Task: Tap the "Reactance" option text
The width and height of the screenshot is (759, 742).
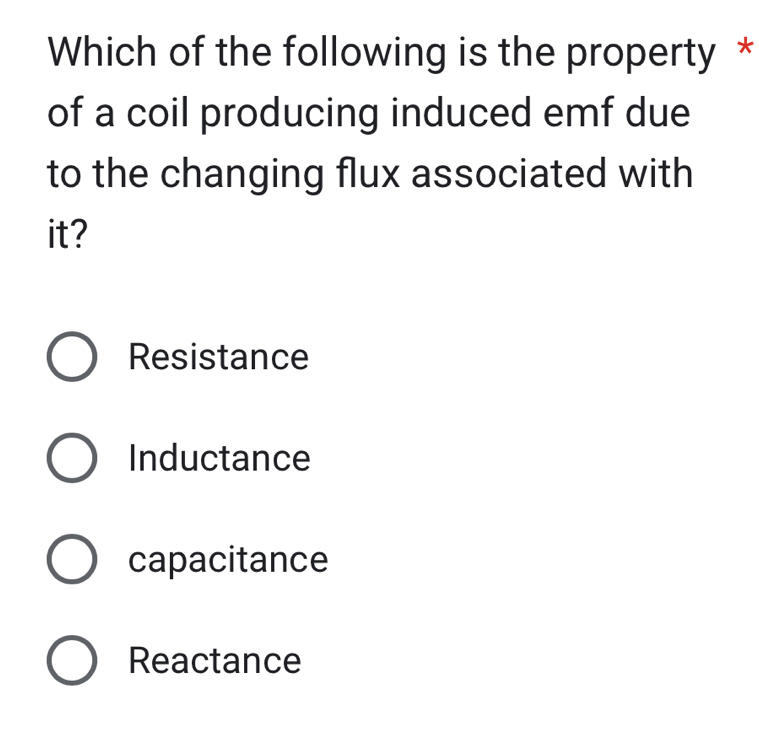Action: (x=215, y=661)
